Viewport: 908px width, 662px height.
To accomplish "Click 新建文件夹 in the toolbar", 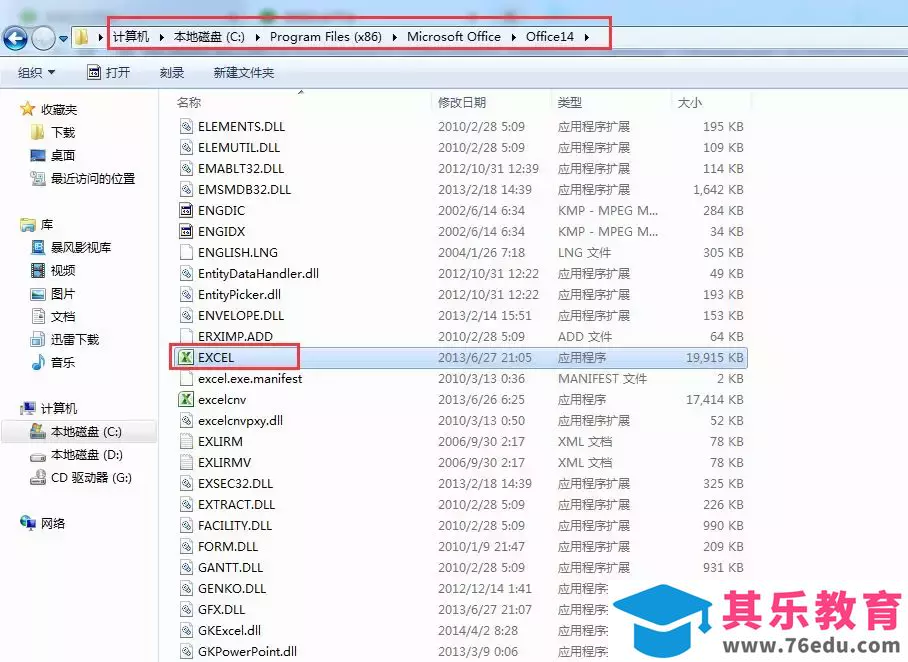I will click(x=243, y=72).
